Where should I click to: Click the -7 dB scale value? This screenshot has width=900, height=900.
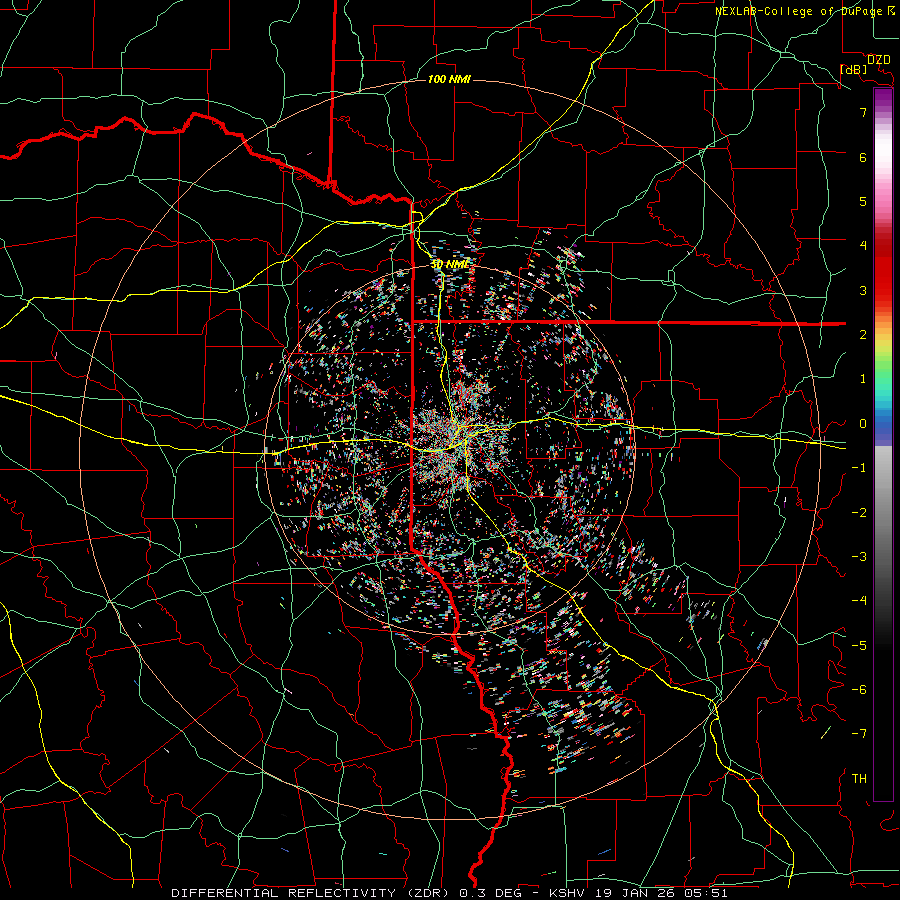point(859,734)
